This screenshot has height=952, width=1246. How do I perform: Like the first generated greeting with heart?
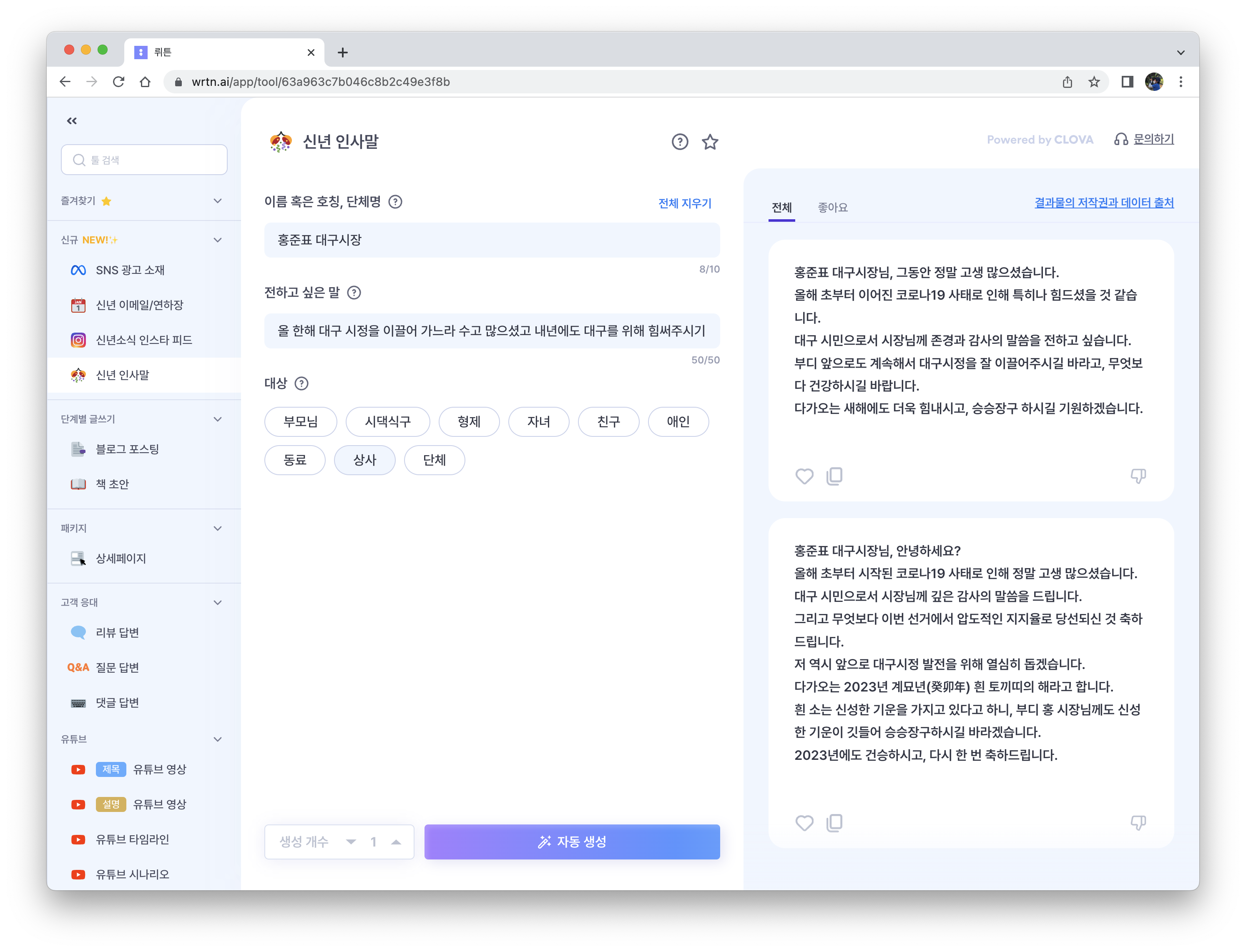point(804,476)
